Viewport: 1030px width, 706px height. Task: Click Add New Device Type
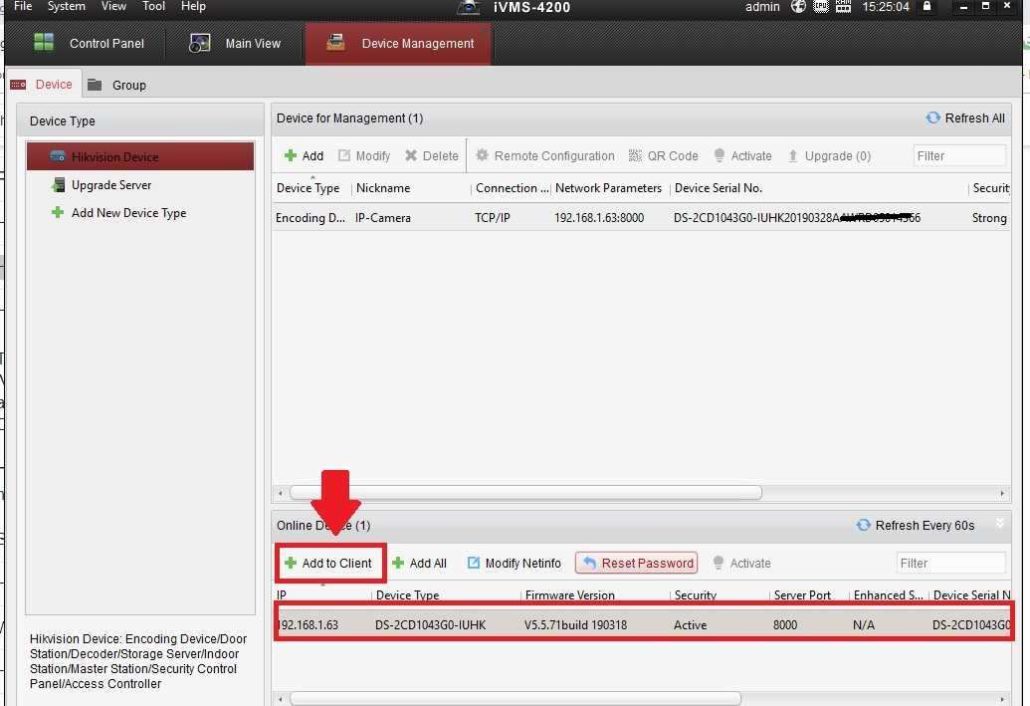pos(127,213)
